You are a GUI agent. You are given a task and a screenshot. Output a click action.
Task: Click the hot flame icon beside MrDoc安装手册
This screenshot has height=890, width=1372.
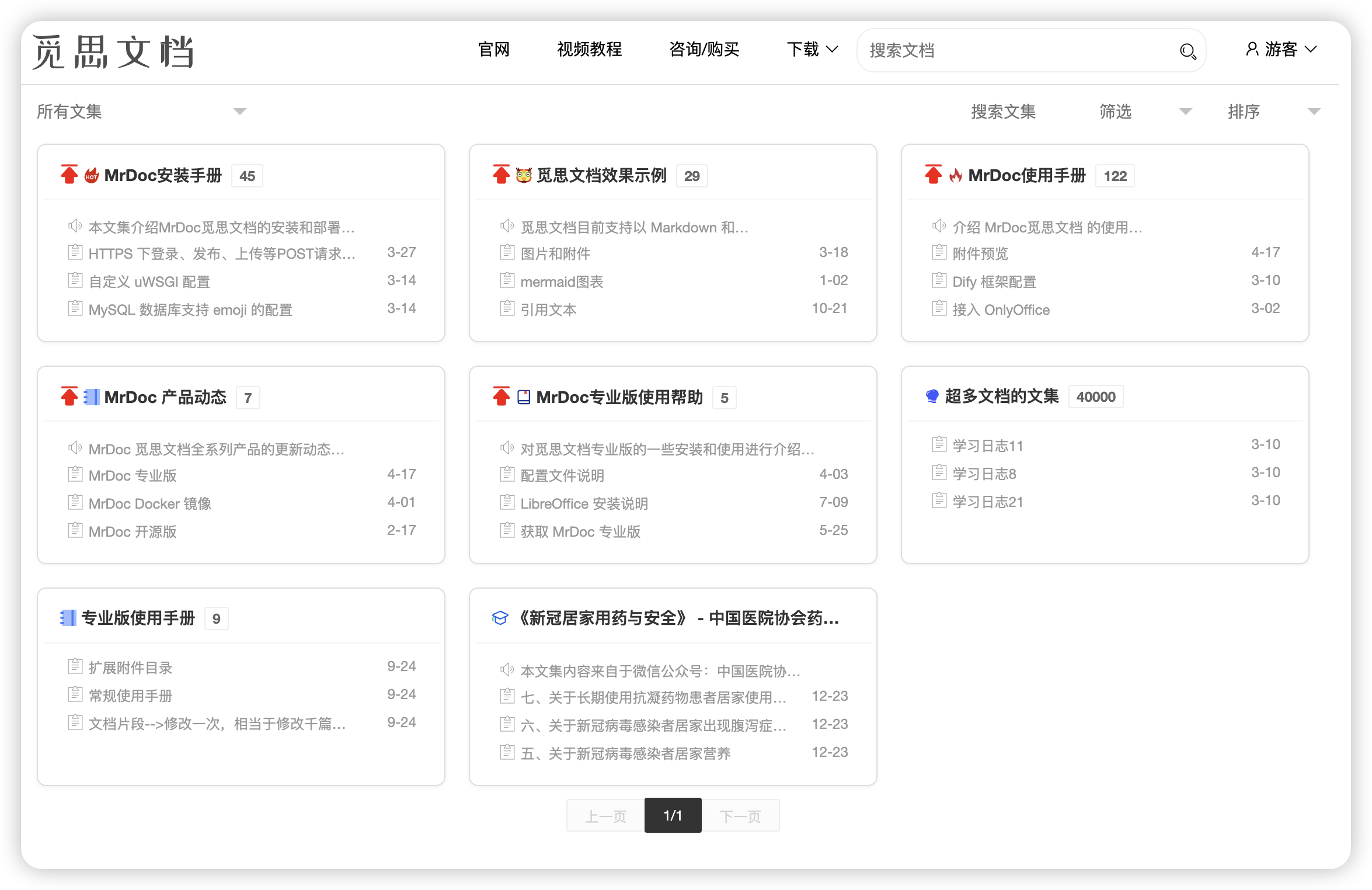point(92,175)
